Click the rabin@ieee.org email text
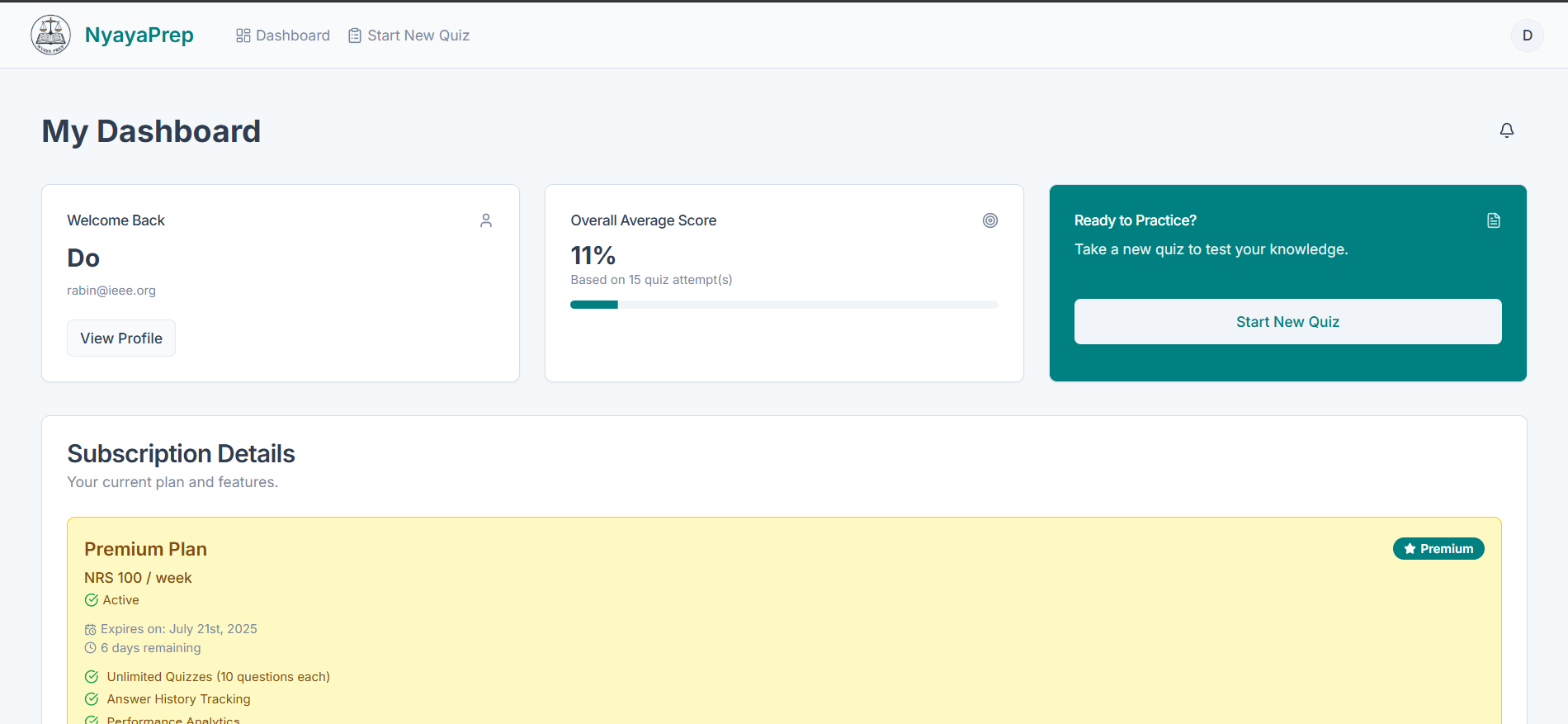Image resolution: width=1568 pixels, height=724 pixels. coord(111,291)
